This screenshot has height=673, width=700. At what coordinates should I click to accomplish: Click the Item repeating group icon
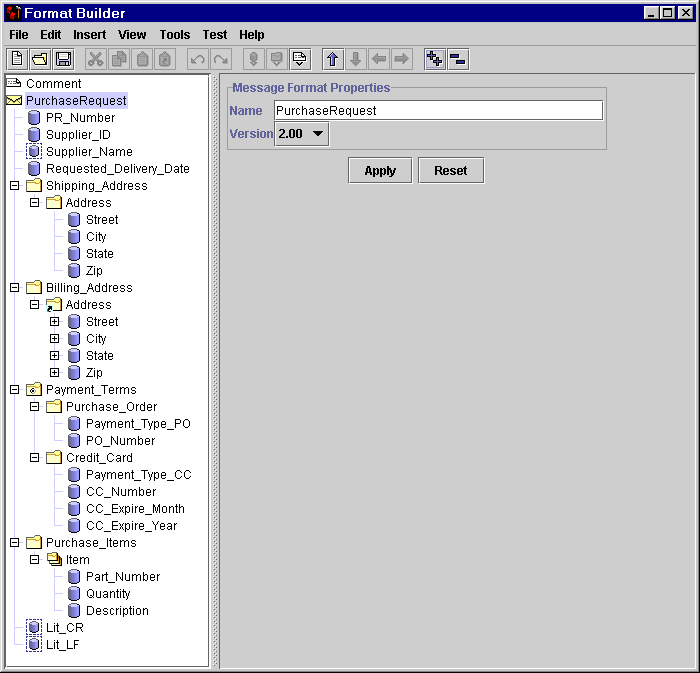54,559
